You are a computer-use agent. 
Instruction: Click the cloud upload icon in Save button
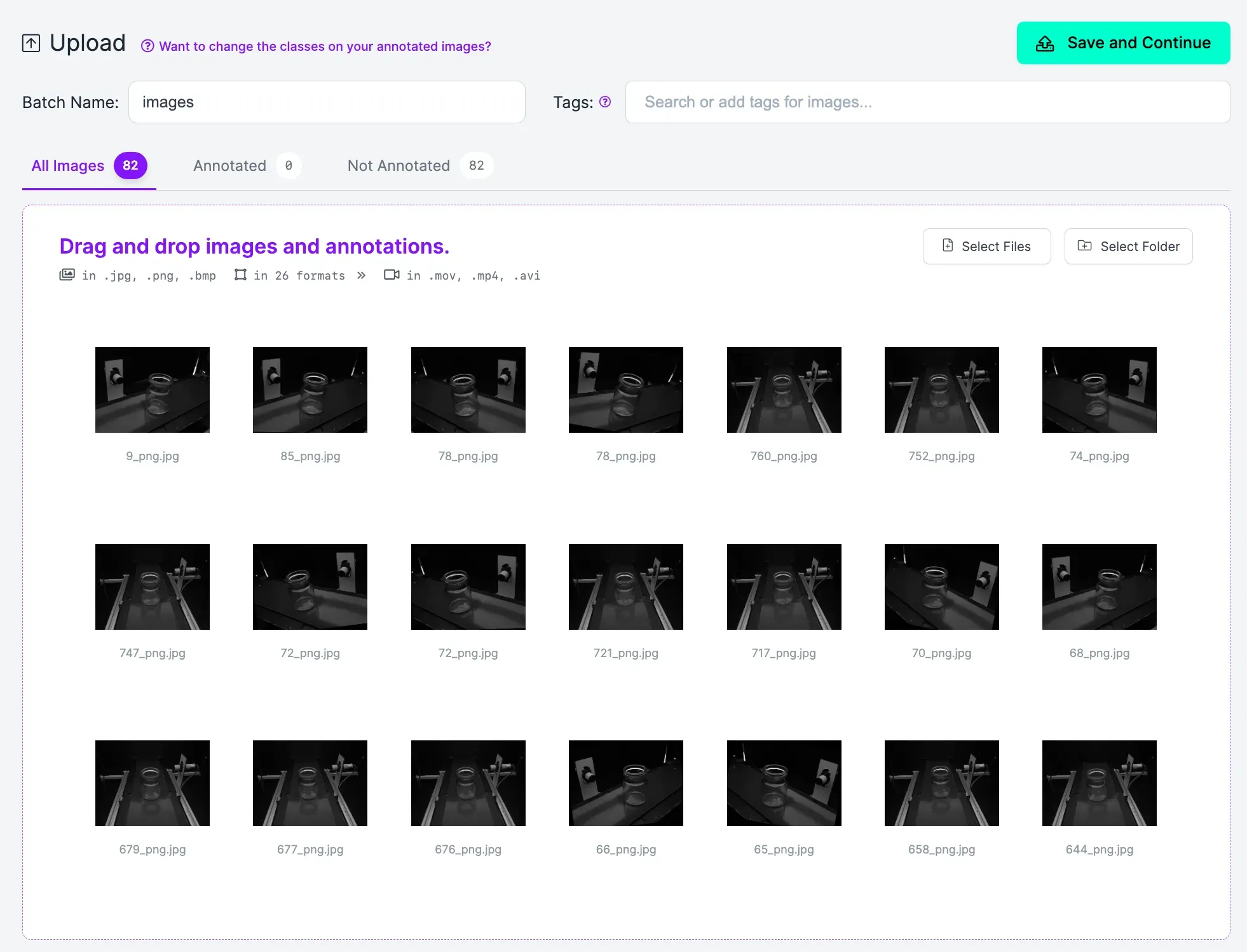tap(1045, 43)
